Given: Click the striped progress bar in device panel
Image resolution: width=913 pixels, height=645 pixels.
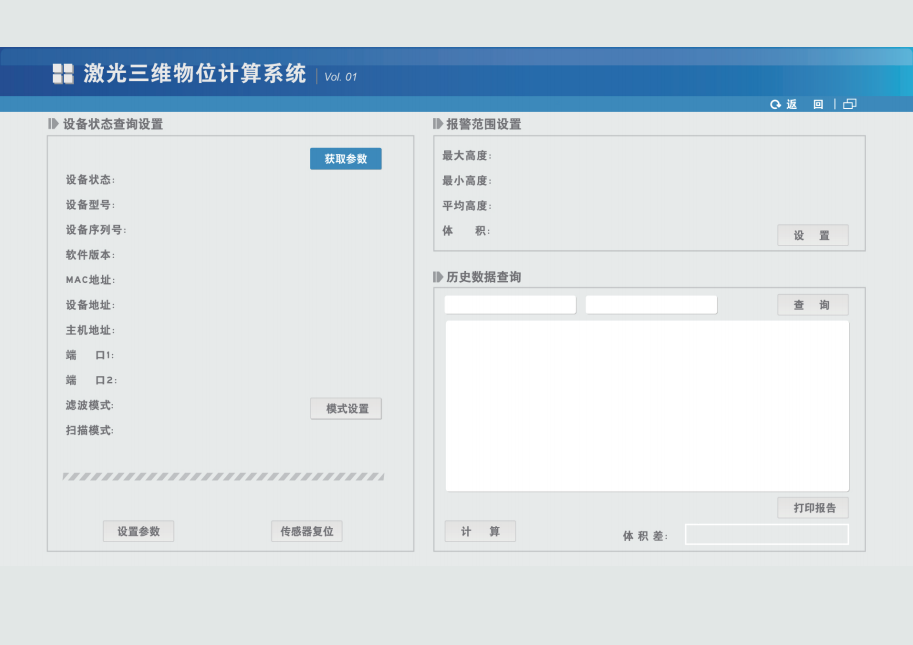Looking at the screenshot, I should point(223,477).
